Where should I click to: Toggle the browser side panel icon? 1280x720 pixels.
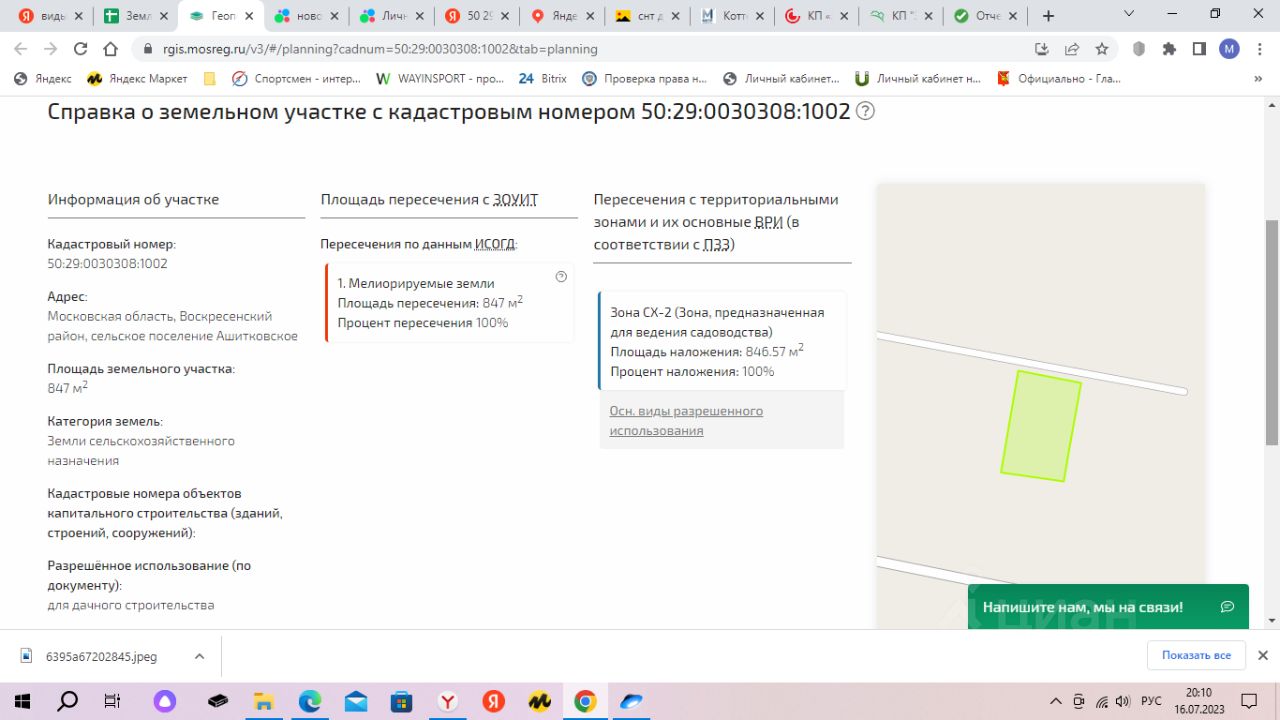[1199, 49]
